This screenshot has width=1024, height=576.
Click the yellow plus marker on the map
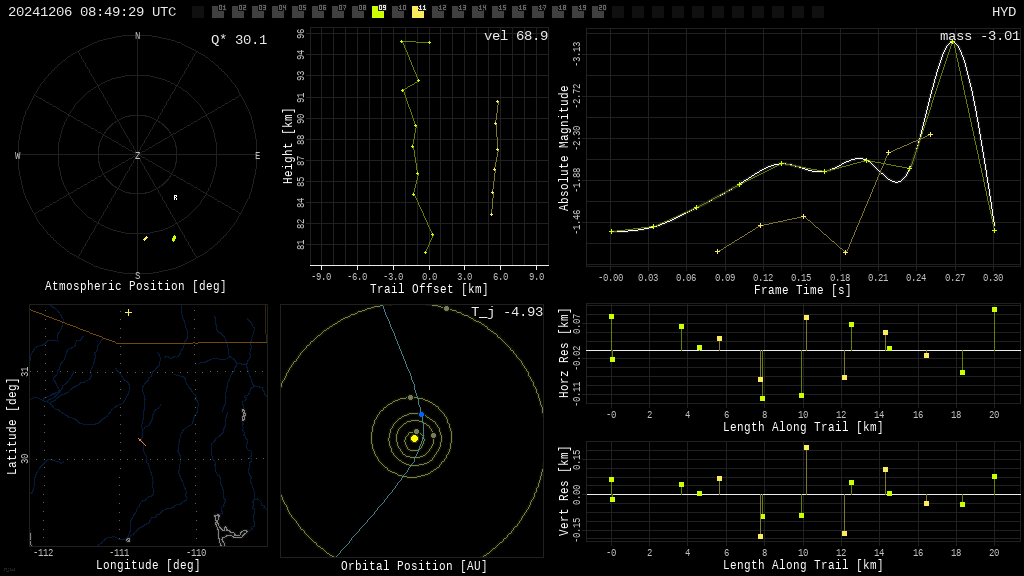coord(128,313)
